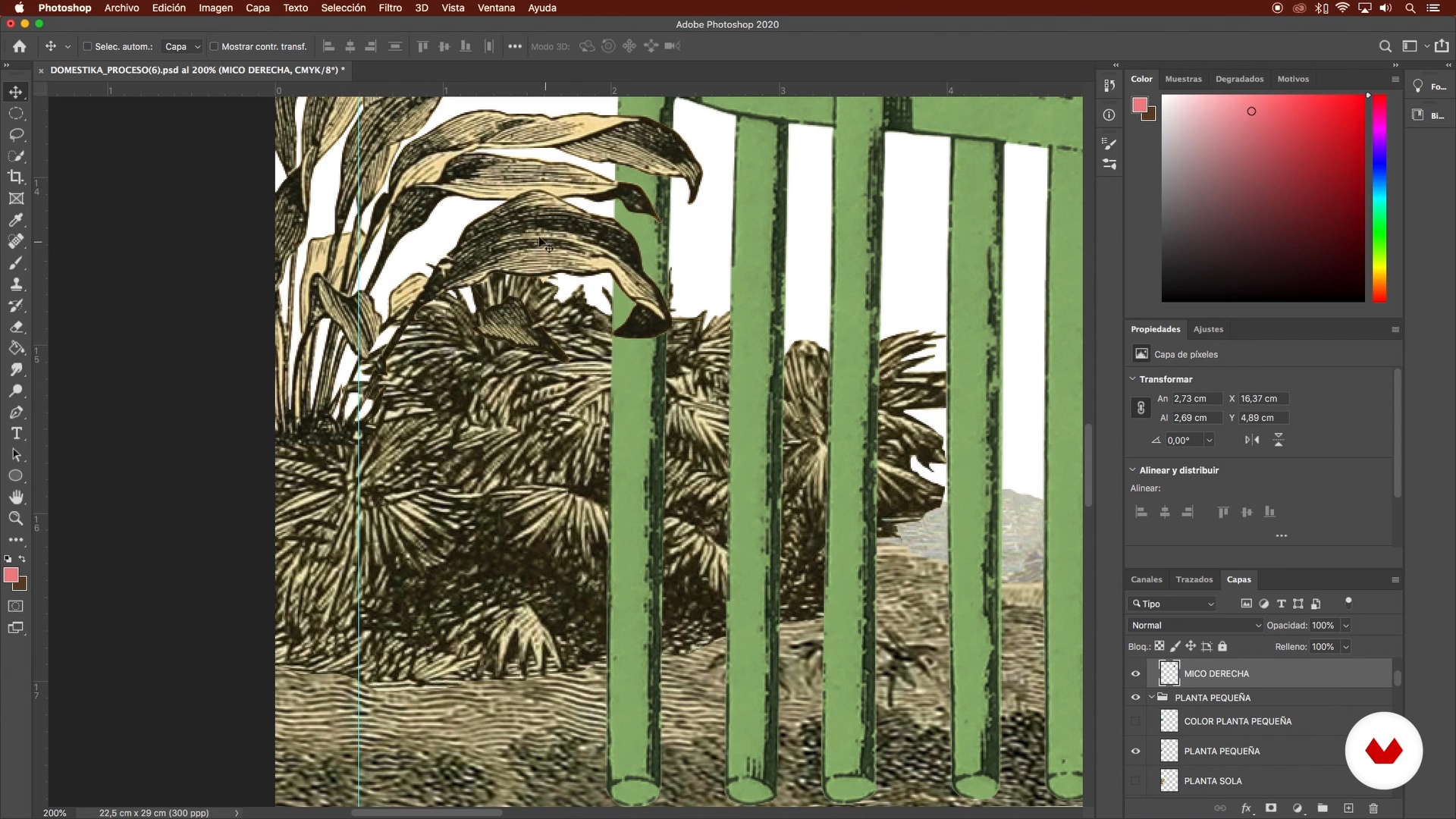Open the Filtro menu
This screenshot has width=1456, height=819.
[x=390, y=8]
